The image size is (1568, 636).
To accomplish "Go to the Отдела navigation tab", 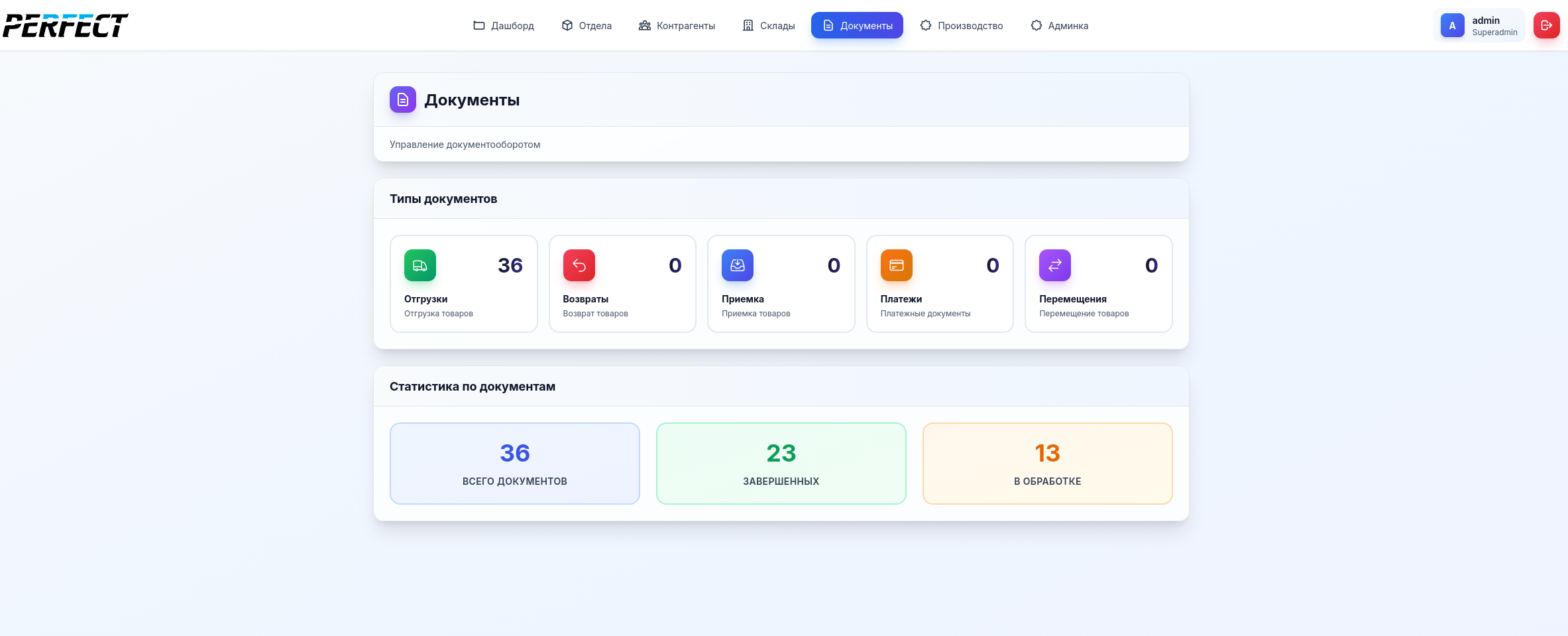I will coord(587,25).
